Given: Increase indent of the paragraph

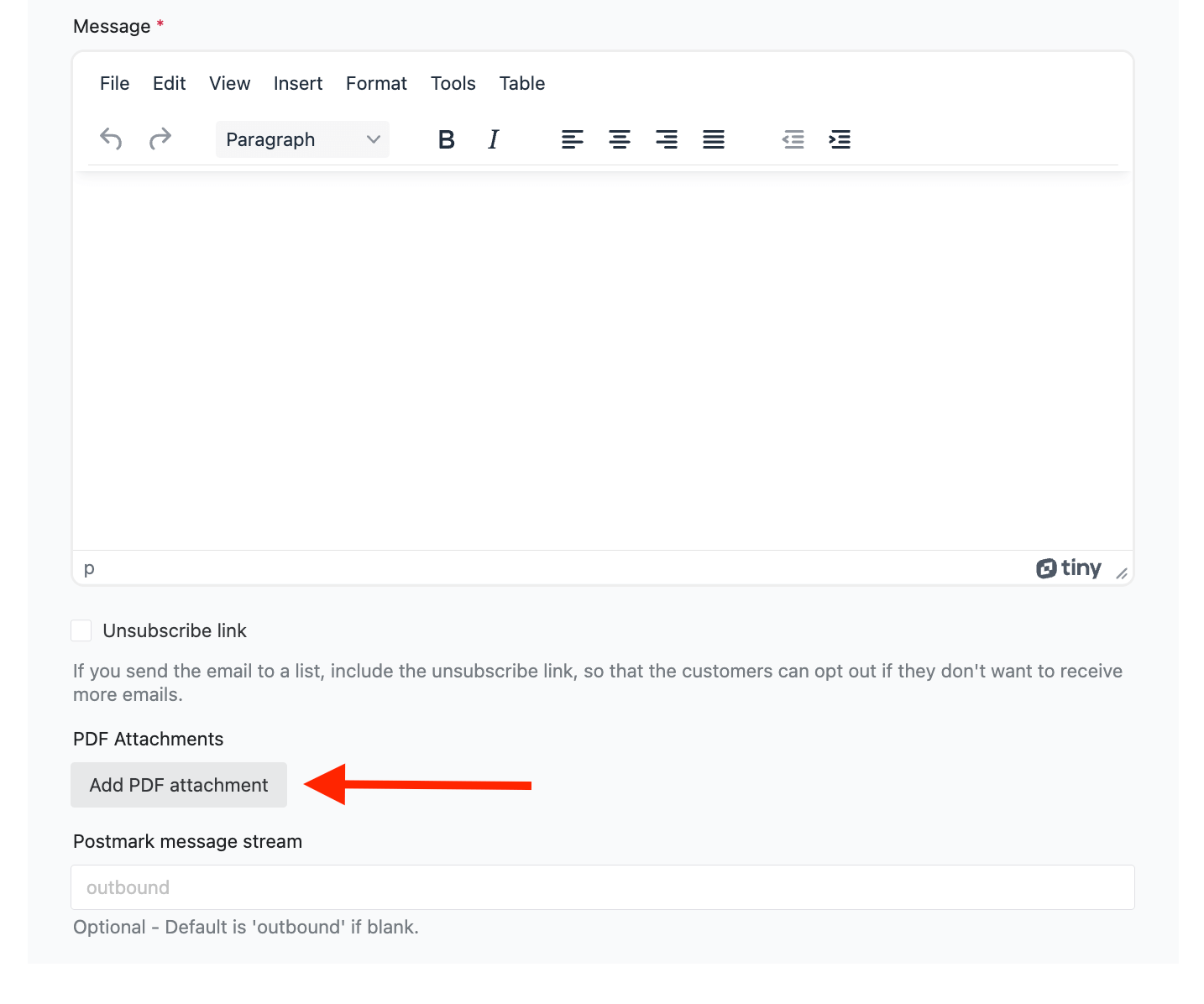Looking at the screenshot, I should [x=840, y=139].
